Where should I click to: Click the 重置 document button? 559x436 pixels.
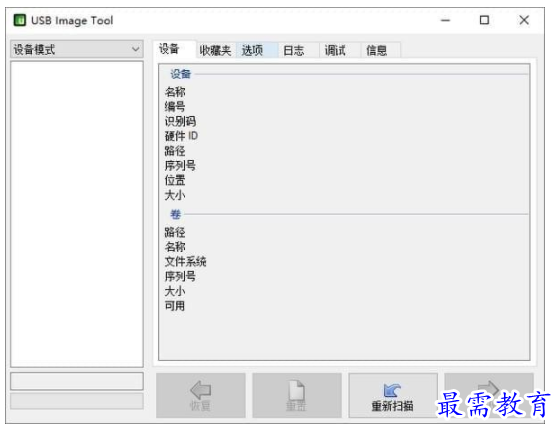click(x=297, y=395)
